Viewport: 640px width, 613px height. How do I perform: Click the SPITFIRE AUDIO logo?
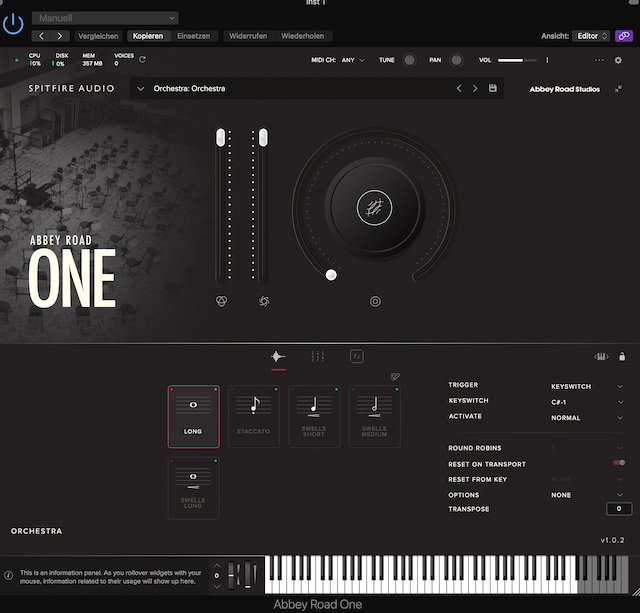pos(71,88)
